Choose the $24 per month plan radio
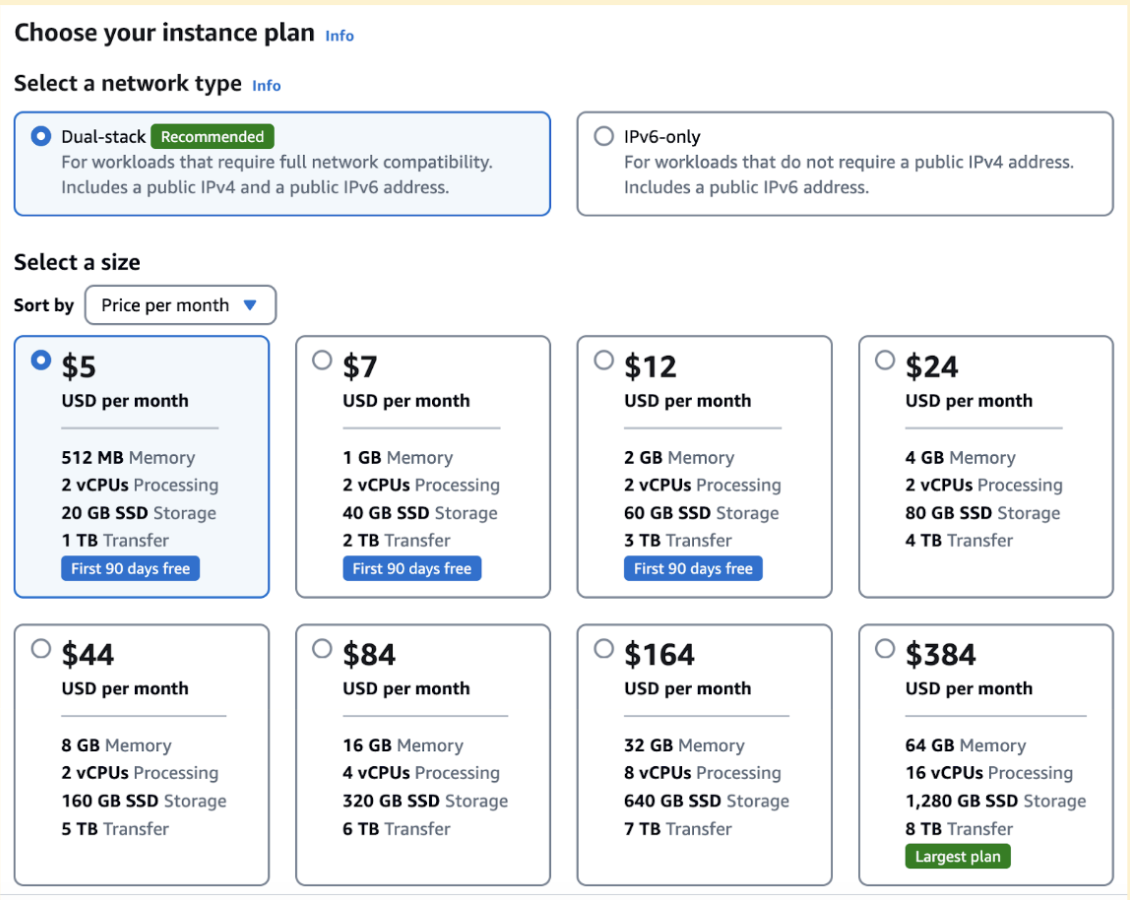The height and width of the screenshot is (900, 1130). tap(885, 360)
